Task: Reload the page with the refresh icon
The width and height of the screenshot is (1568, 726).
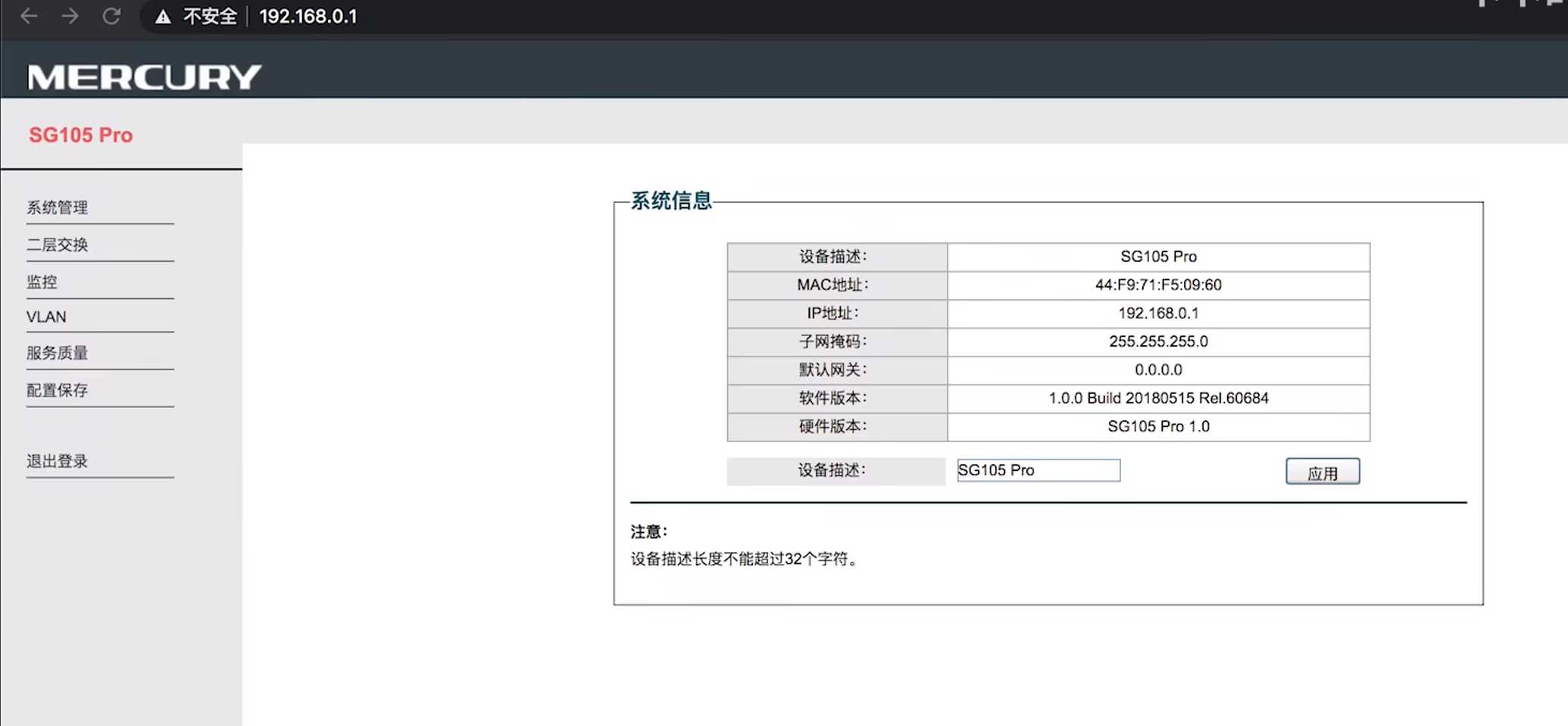Action: tap(111, 16)
